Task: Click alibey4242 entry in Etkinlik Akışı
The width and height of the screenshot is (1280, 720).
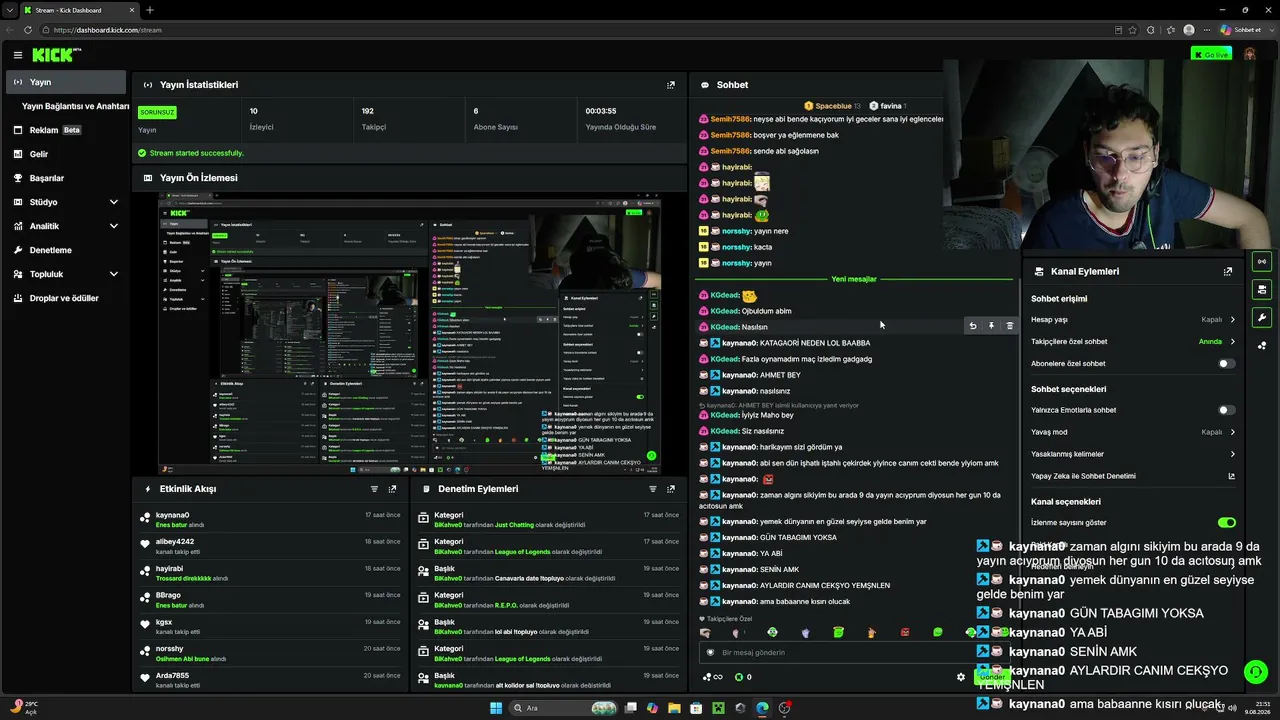Action: [270, 546]
